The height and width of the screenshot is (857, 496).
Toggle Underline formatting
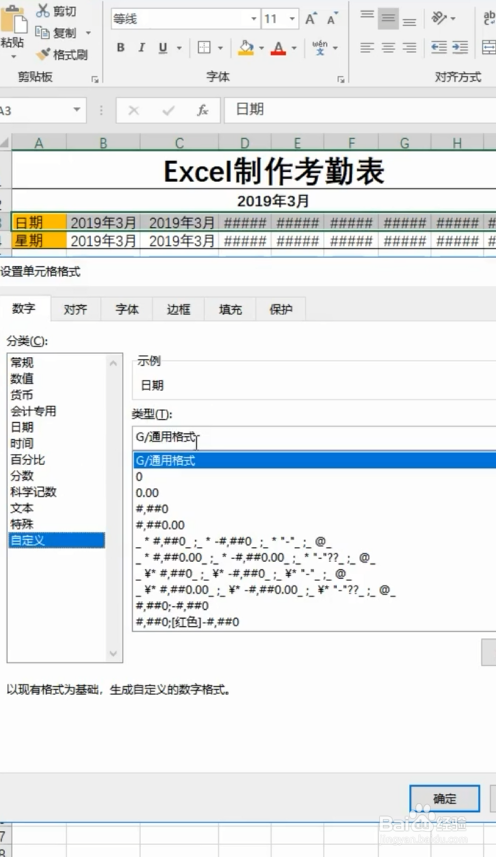[163, 48]
